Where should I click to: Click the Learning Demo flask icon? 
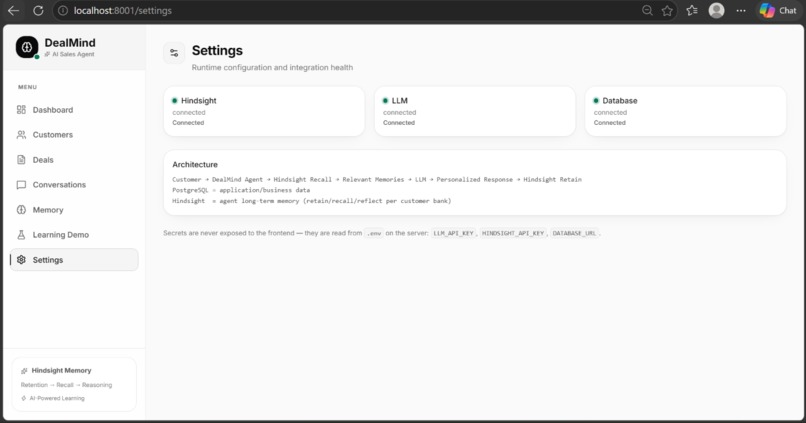(x=21, y=235)
